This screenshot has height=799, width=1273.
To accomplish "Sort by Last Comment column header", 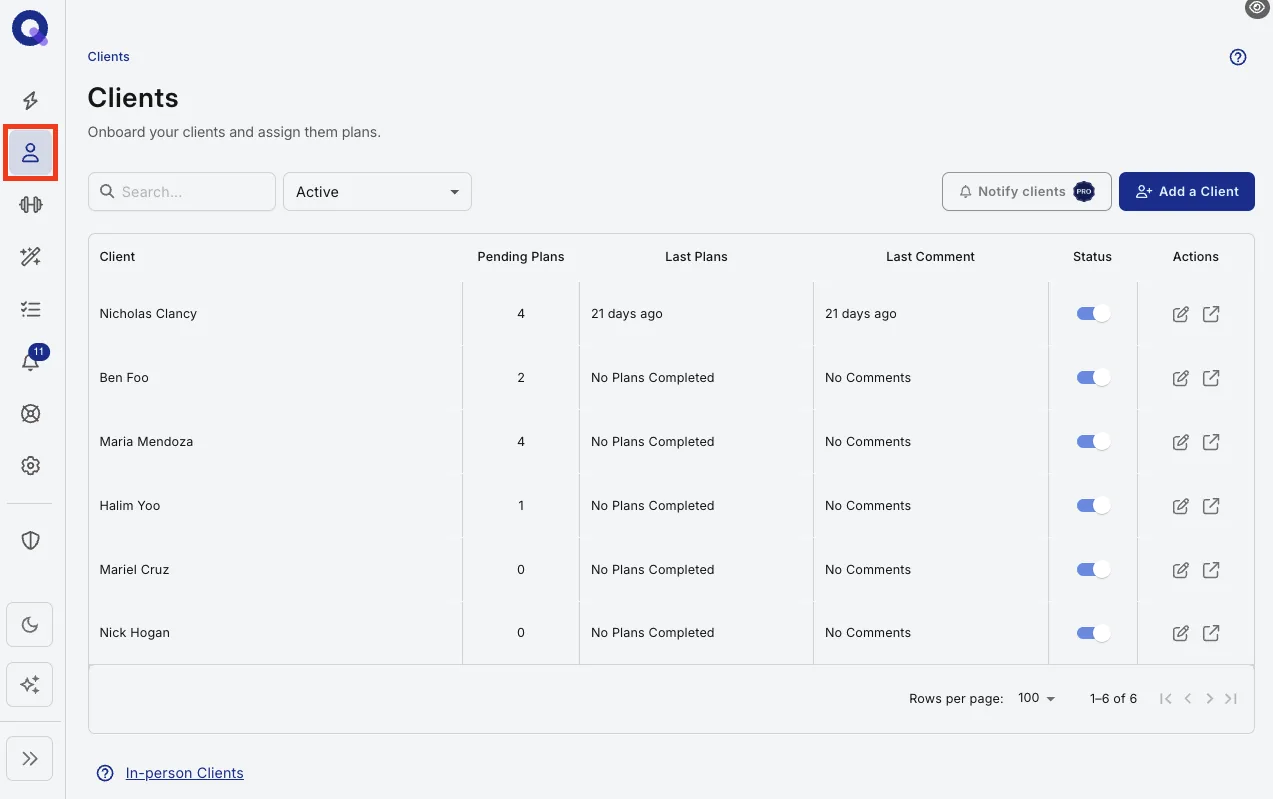I will pyautogui.click(x=930, y=257).
